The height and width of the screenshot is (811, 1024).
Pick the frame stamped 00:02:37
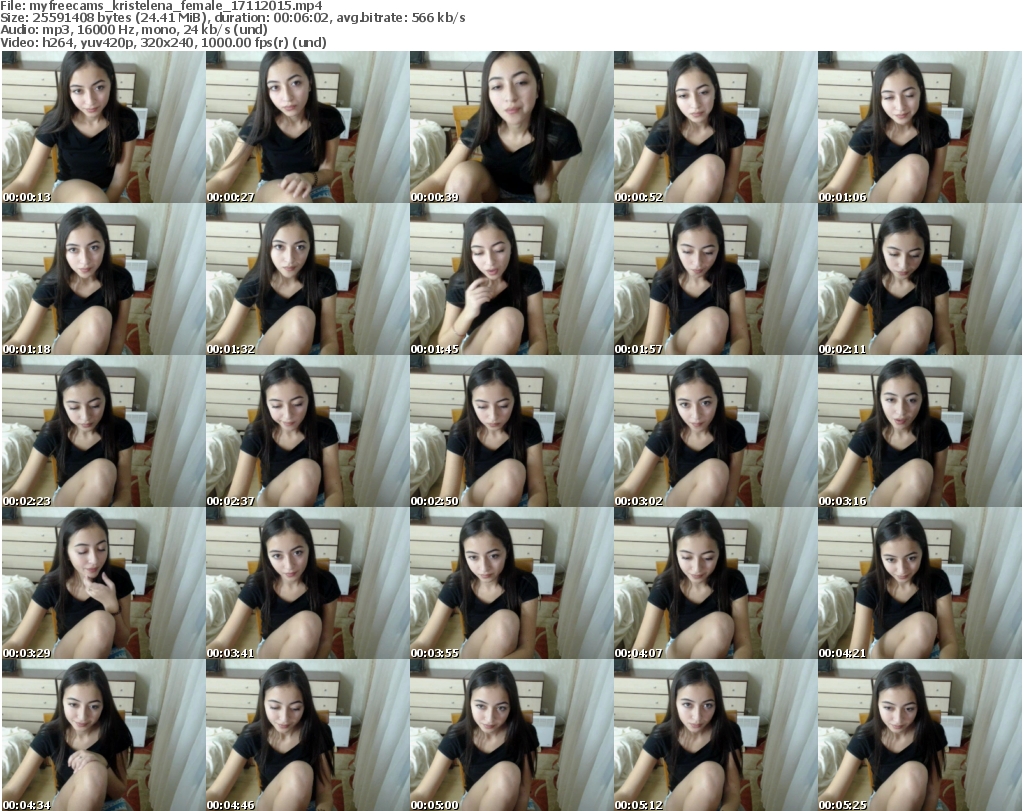(308, 431)
